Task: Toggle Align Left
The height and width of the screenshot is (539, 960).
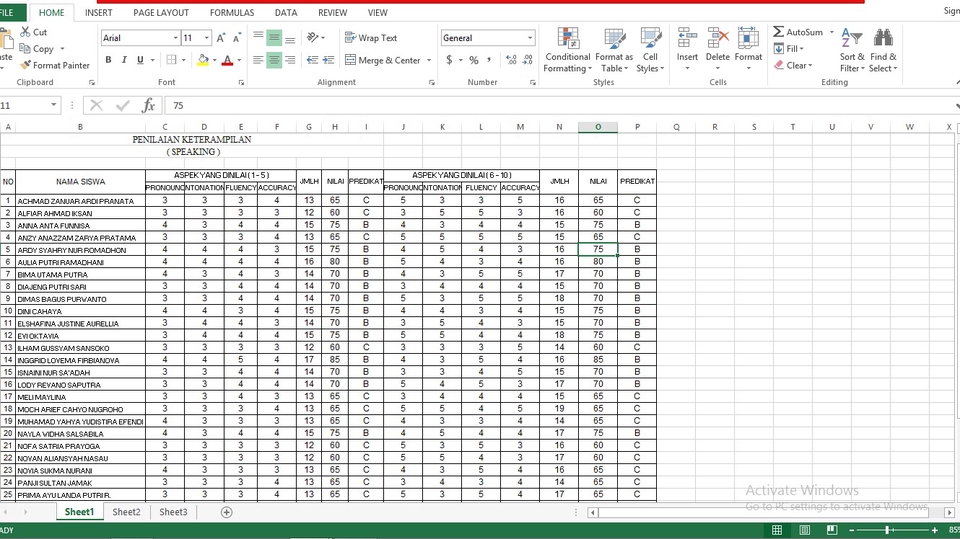Action: (258, 60)
